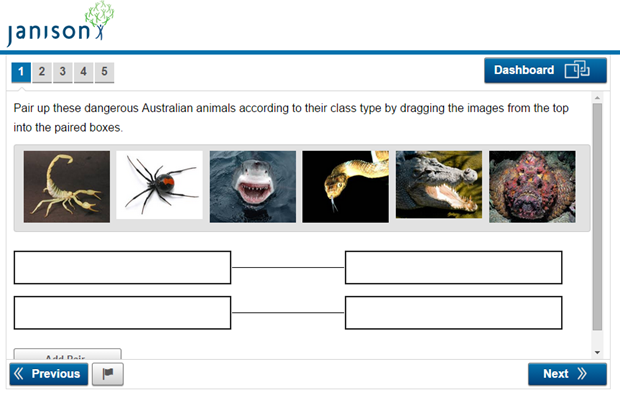Go to question 3 tab

click(x=62, y=72)
